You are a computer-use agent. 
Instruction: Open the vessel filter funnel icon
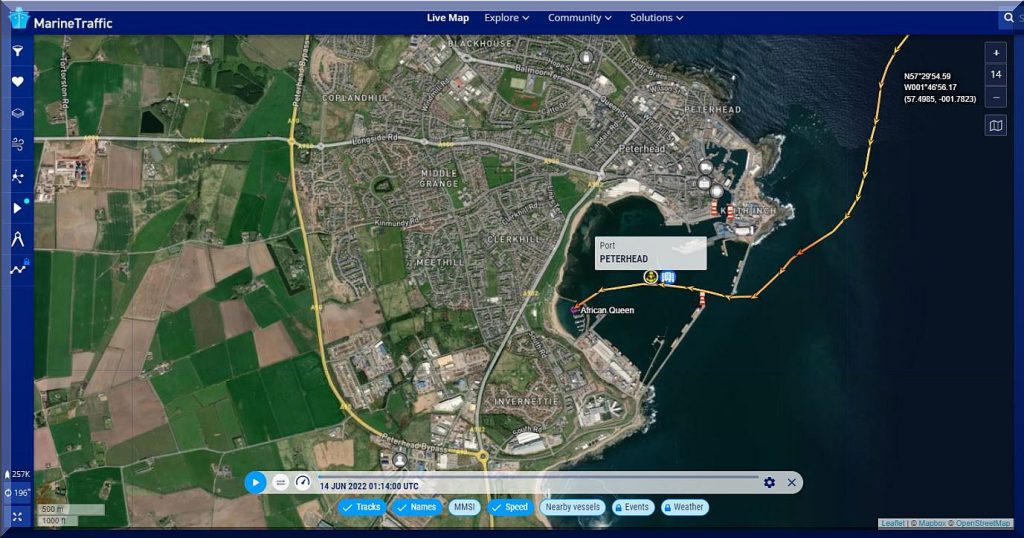tap(17, 50)
